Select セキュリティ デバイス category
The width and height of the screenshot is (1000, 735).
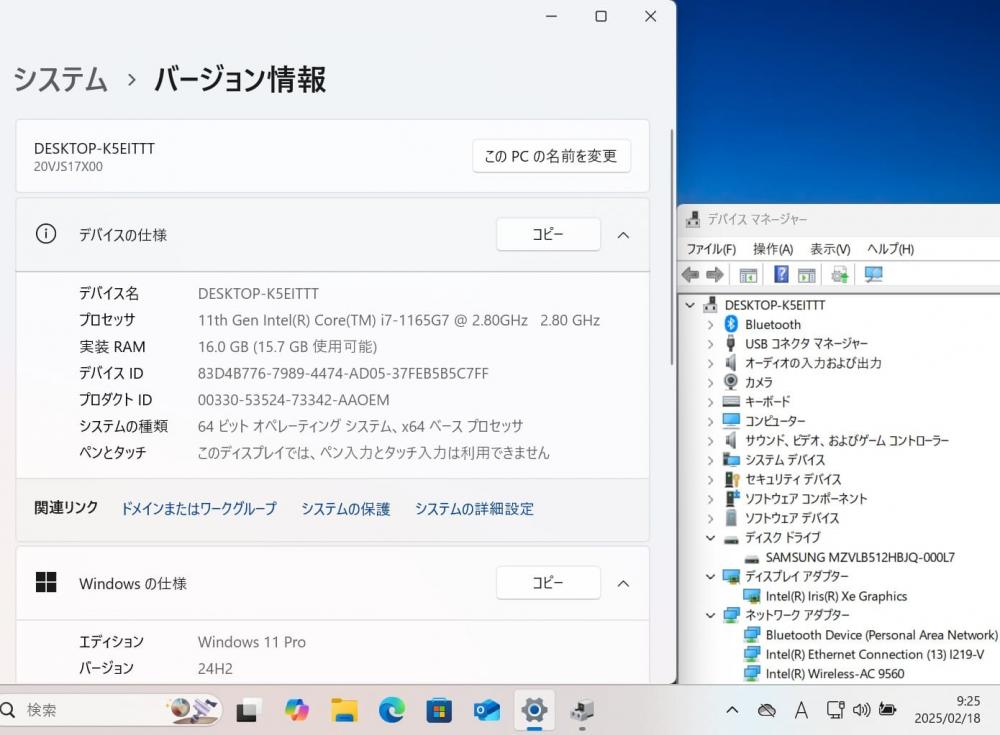(x=793, y=480)
